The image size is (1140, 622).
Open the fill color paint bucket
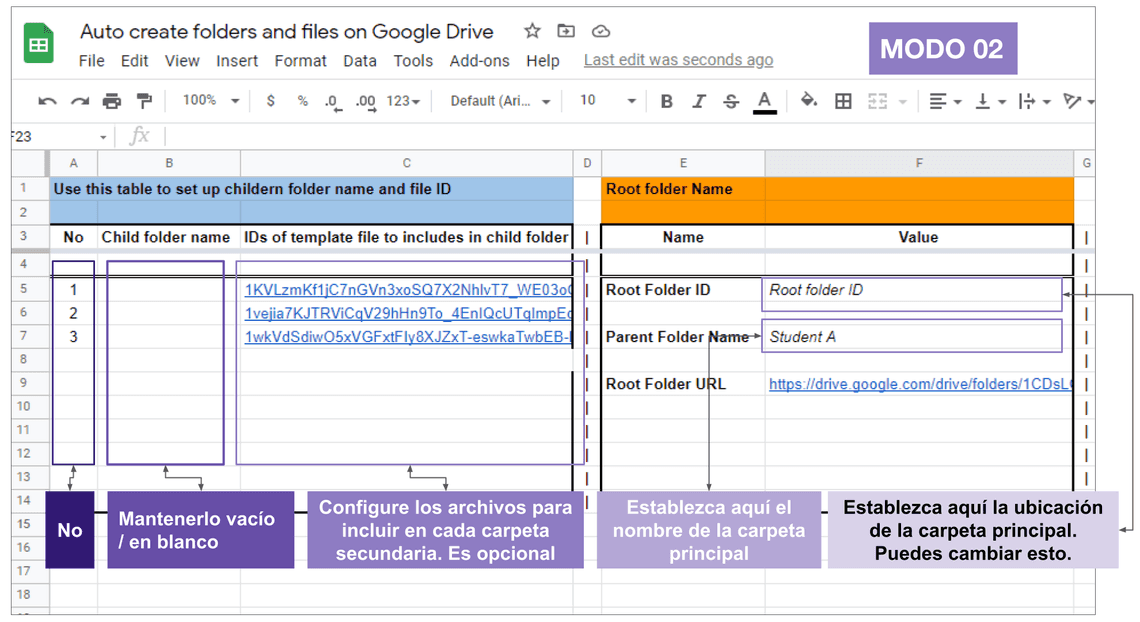(809, 100)
